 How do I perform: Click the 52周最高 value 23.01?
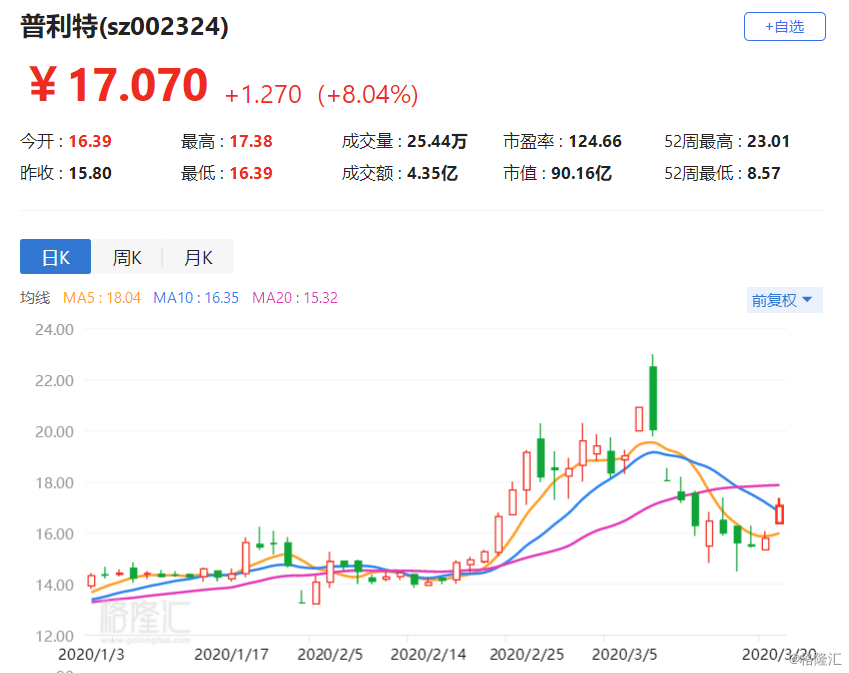click(768, 141)
